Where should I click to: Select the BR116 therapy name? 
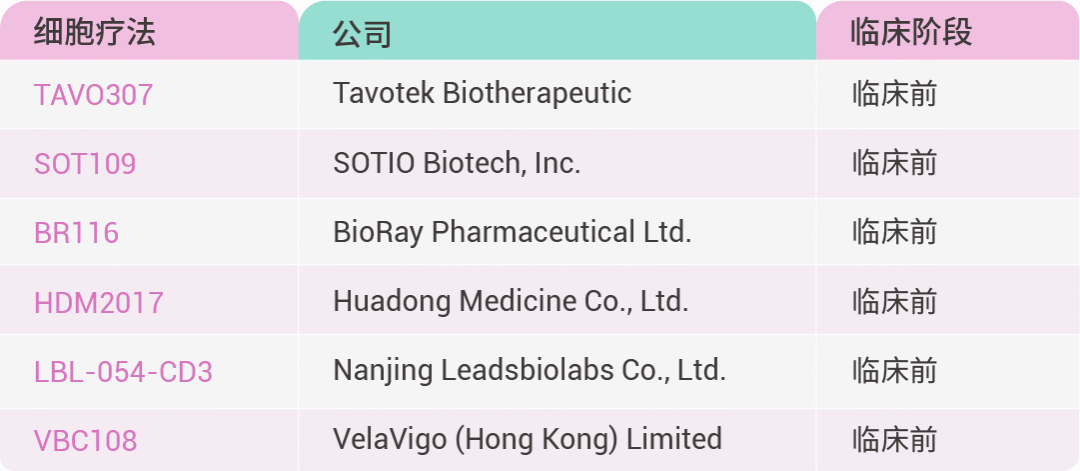pyautogui.click(x=76, y=233)
